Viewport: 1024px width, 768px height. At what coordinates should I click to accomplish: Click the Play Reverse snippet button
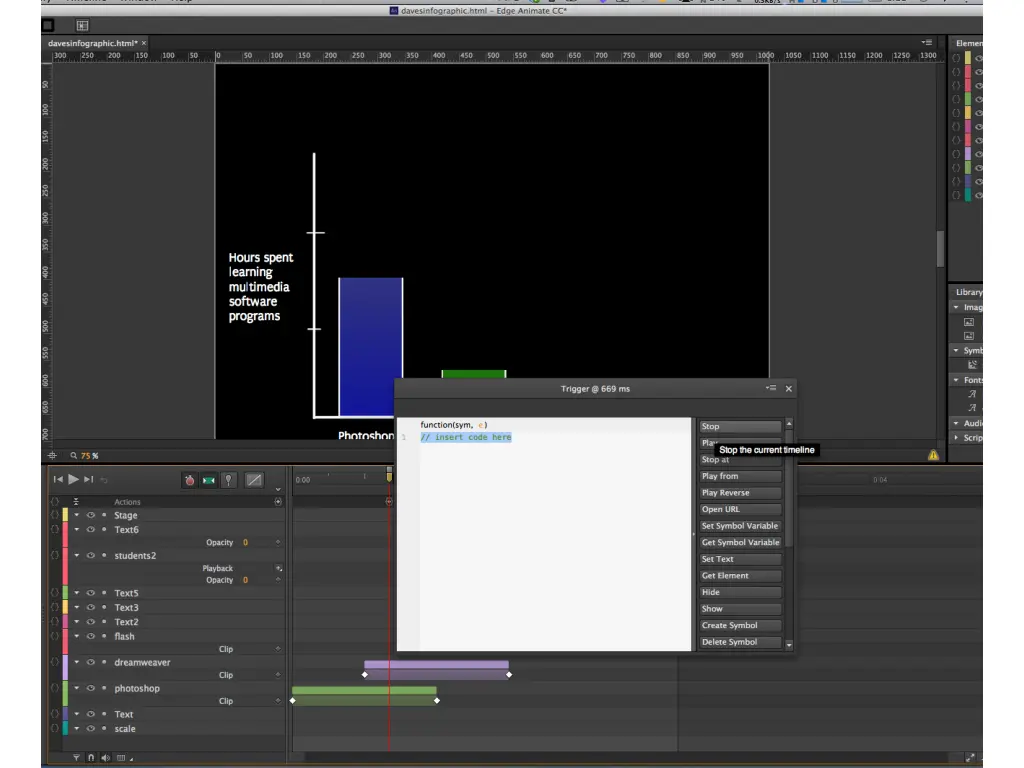740,493
